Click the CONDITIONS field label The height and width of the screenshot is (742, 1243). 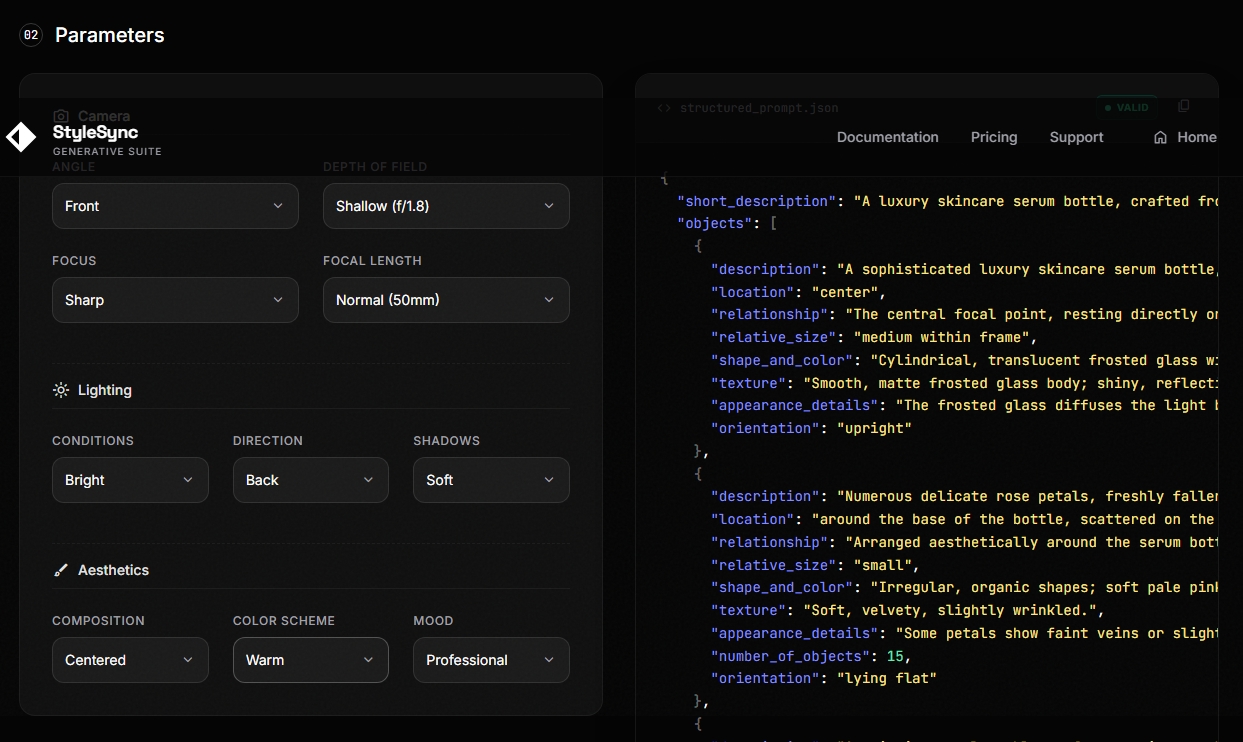93,441
